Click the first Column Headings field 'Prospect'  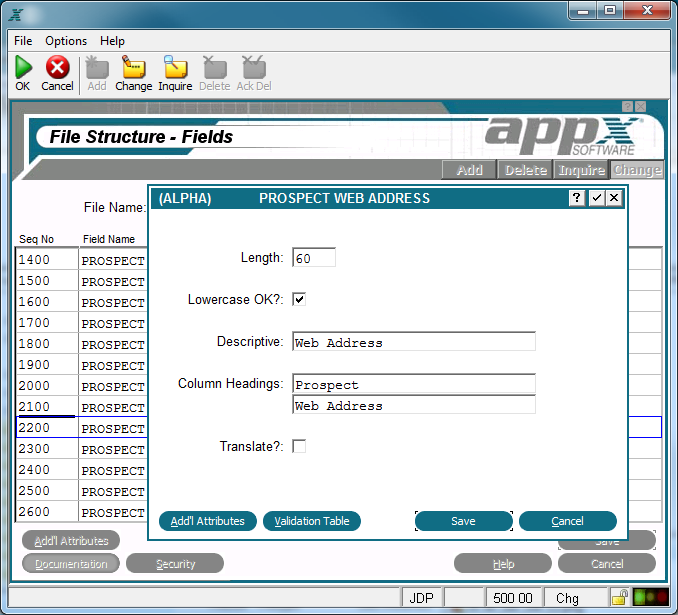[414, 384]
